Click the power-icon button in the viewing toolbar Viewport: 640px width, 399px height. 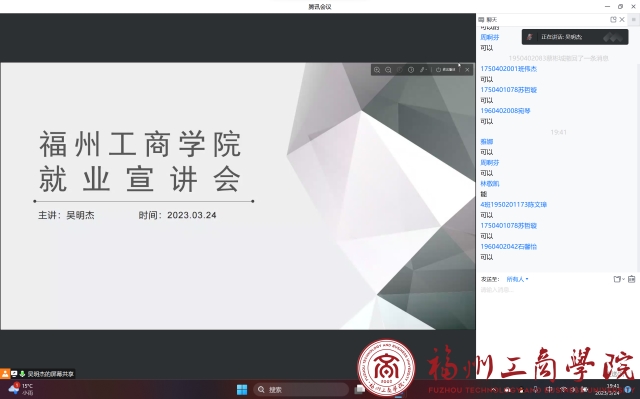click(x=445, y=70)
